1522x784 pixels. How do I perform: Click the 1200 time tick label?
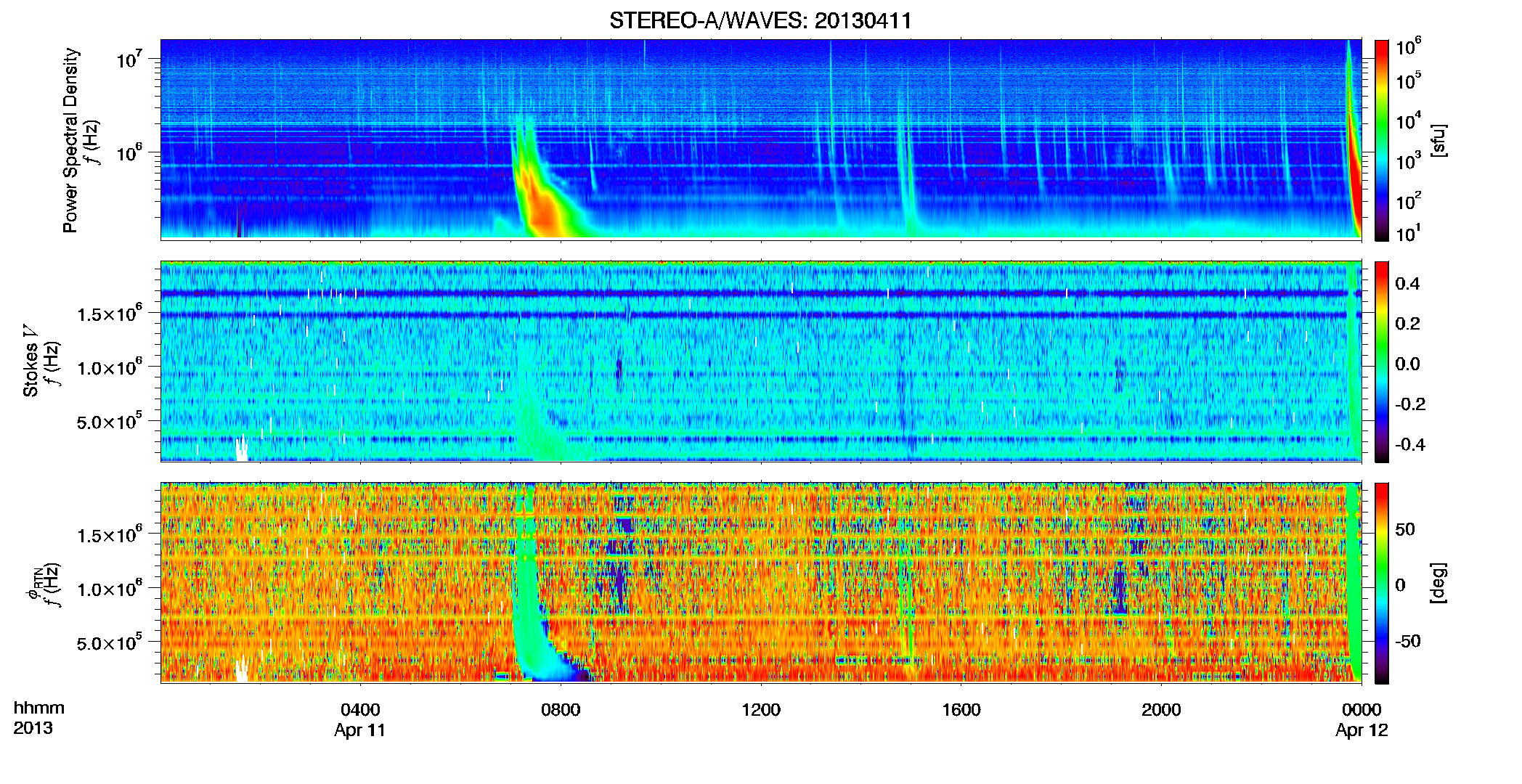pos(761,709)
